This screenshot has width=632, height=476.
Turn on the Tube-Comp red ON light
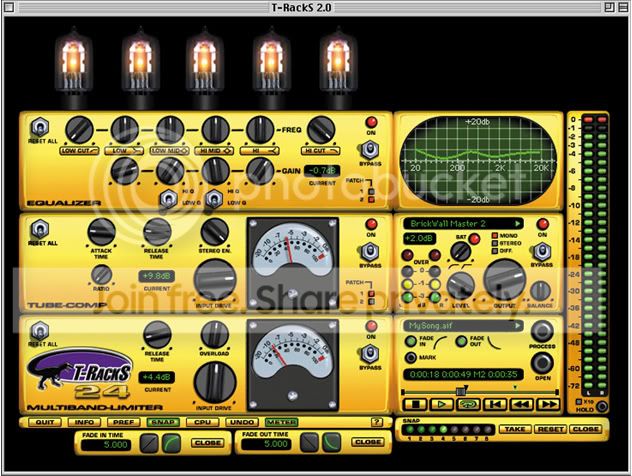click(x=371, y=224)
